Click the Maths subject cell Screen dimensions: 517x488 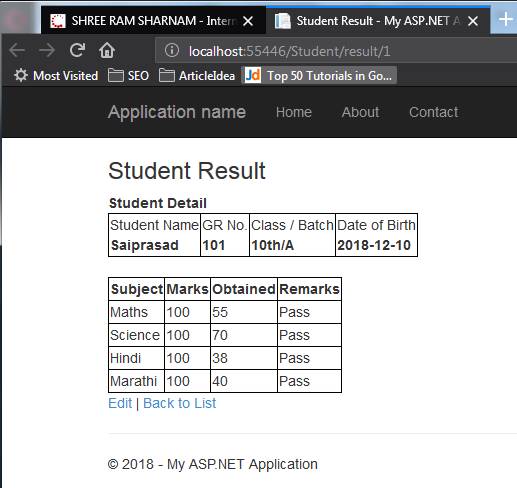(136, 312)
